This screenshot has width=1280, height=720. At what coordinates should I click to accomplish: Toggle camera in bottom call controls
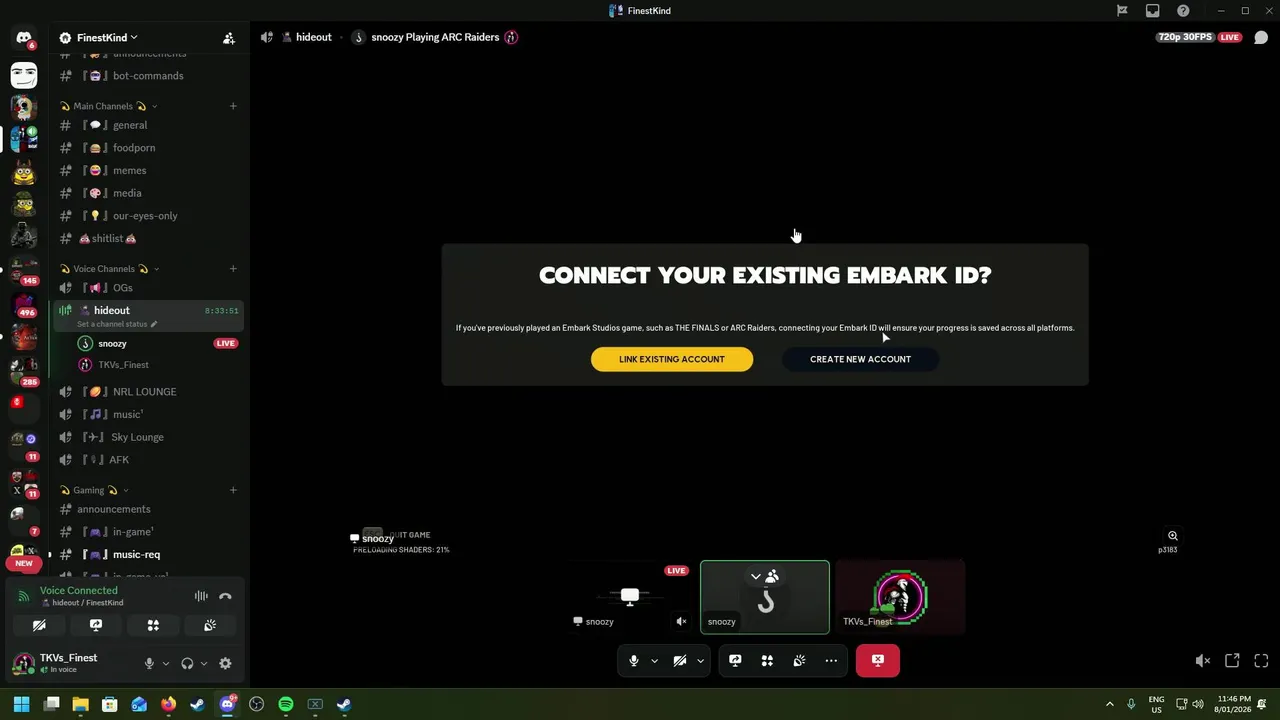[x=680, y=660]
